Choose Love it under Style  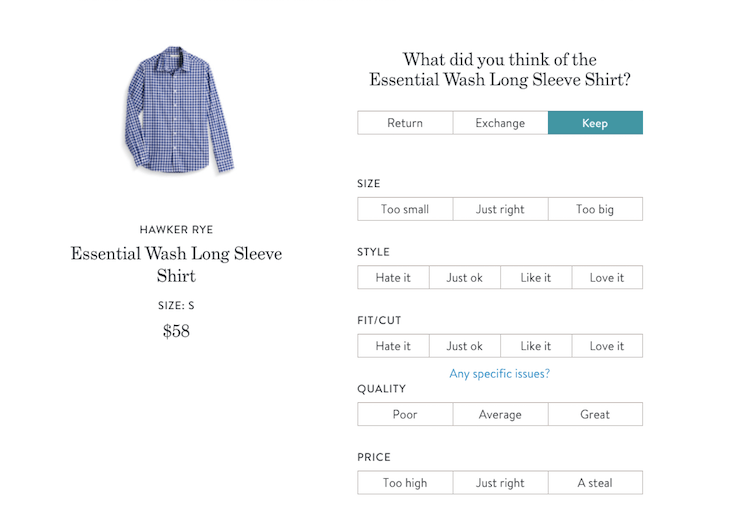(607, 277)
